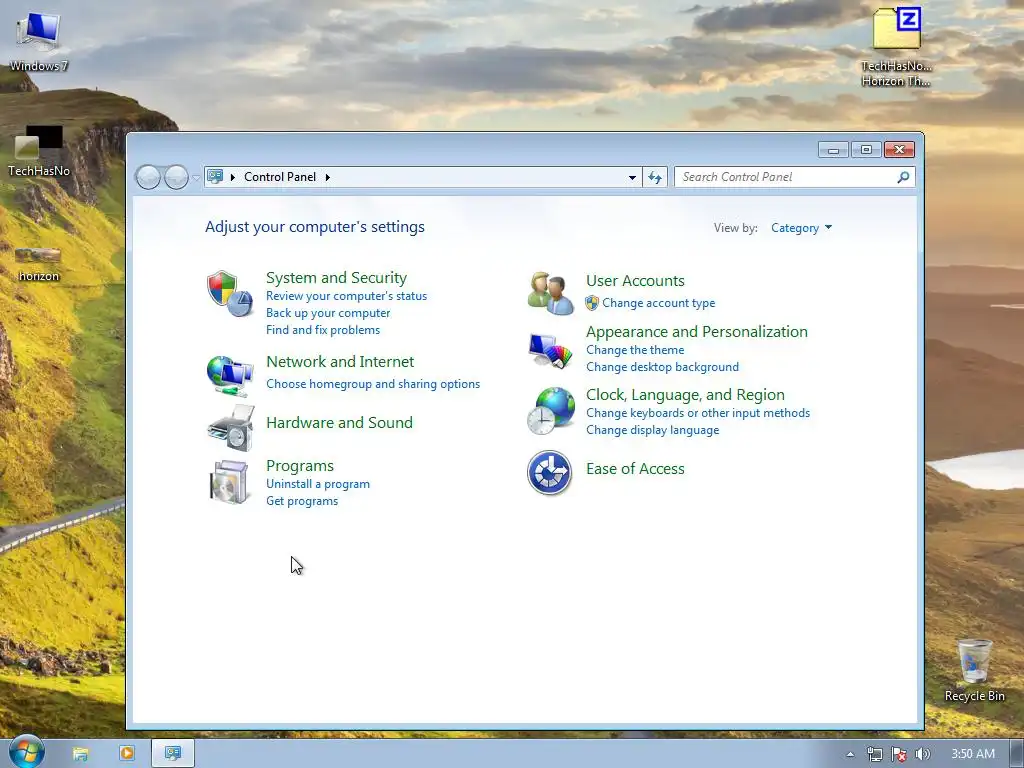Open Appearance and Personalization heading
Image resolution: width=1024 pixels, height=768 pixels.
pos(697,332)
